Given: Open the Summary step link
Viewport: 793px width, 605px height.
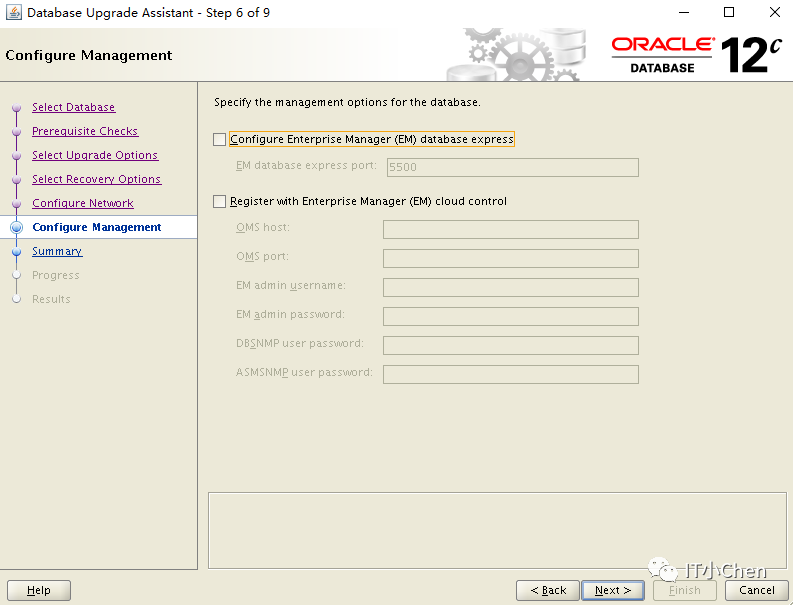Looking at the screenshot, I should (x=57, y=251).
